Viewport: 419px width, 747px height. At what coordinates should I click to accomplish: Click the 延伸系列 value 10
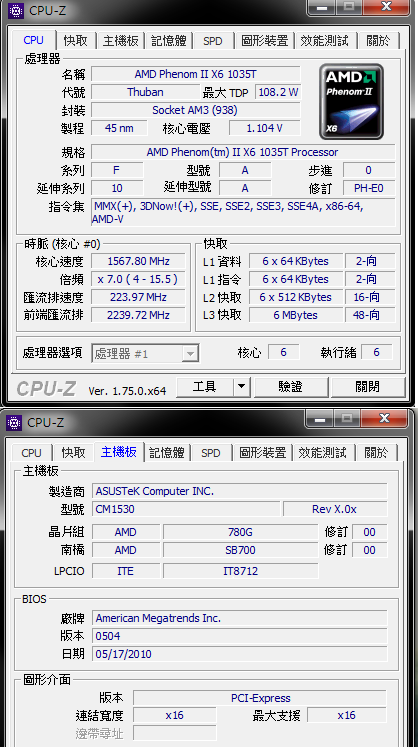point(117,188)
